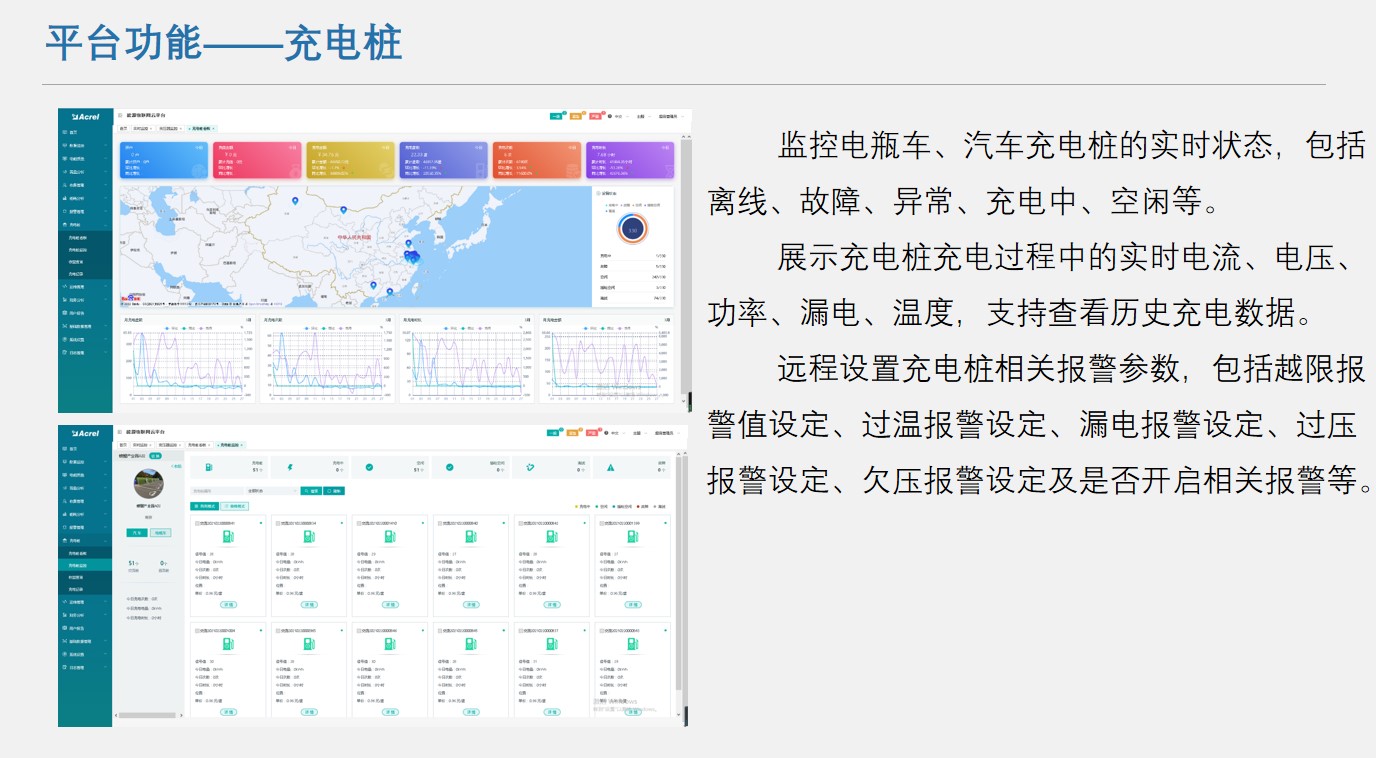Click the charger number search input field
The width and height of the screenshot is (1376, 758).
point(218,491)
